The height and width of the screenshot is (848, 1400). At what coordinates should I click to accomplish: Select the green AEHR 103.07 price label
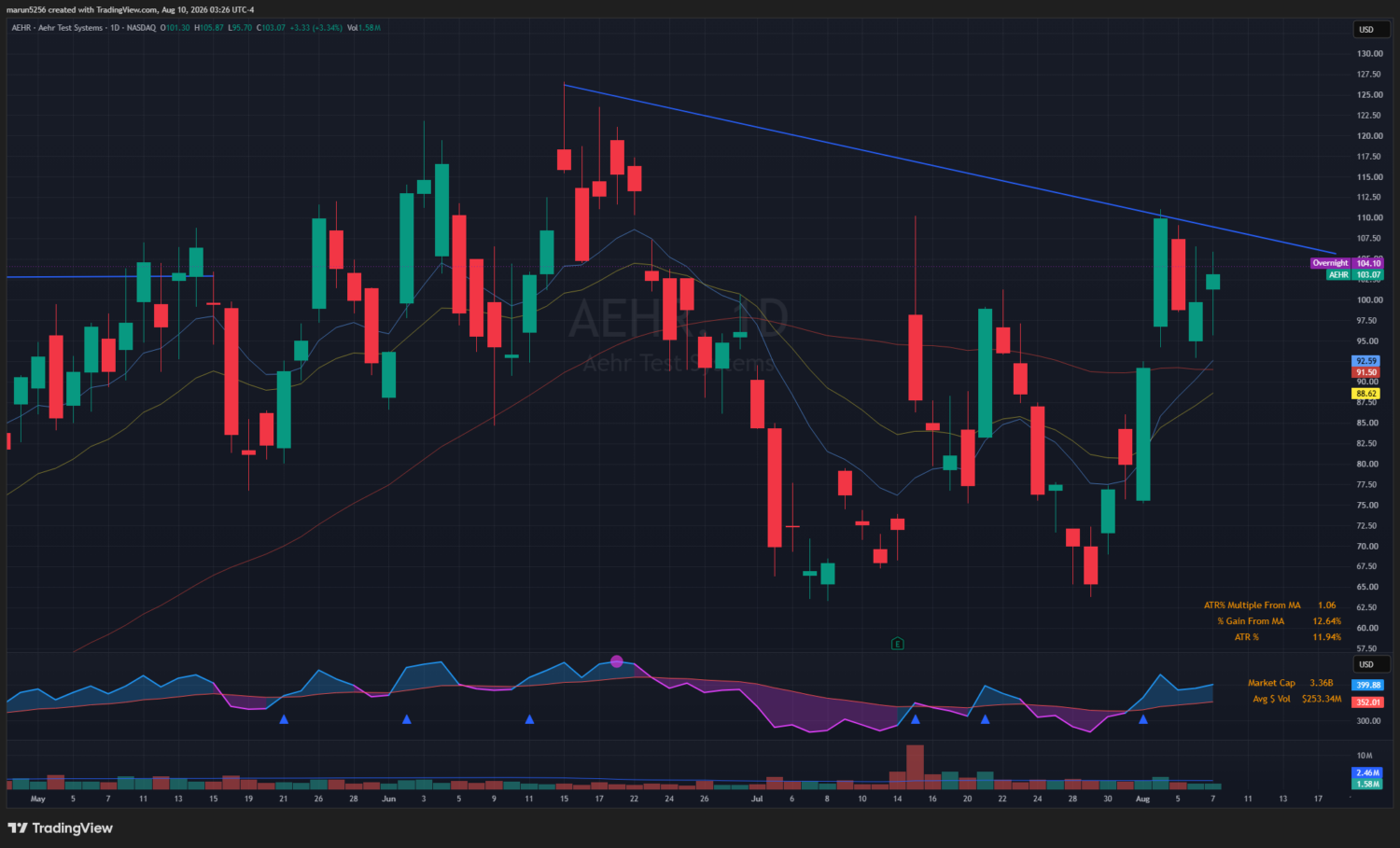(x=1354, y=274)
